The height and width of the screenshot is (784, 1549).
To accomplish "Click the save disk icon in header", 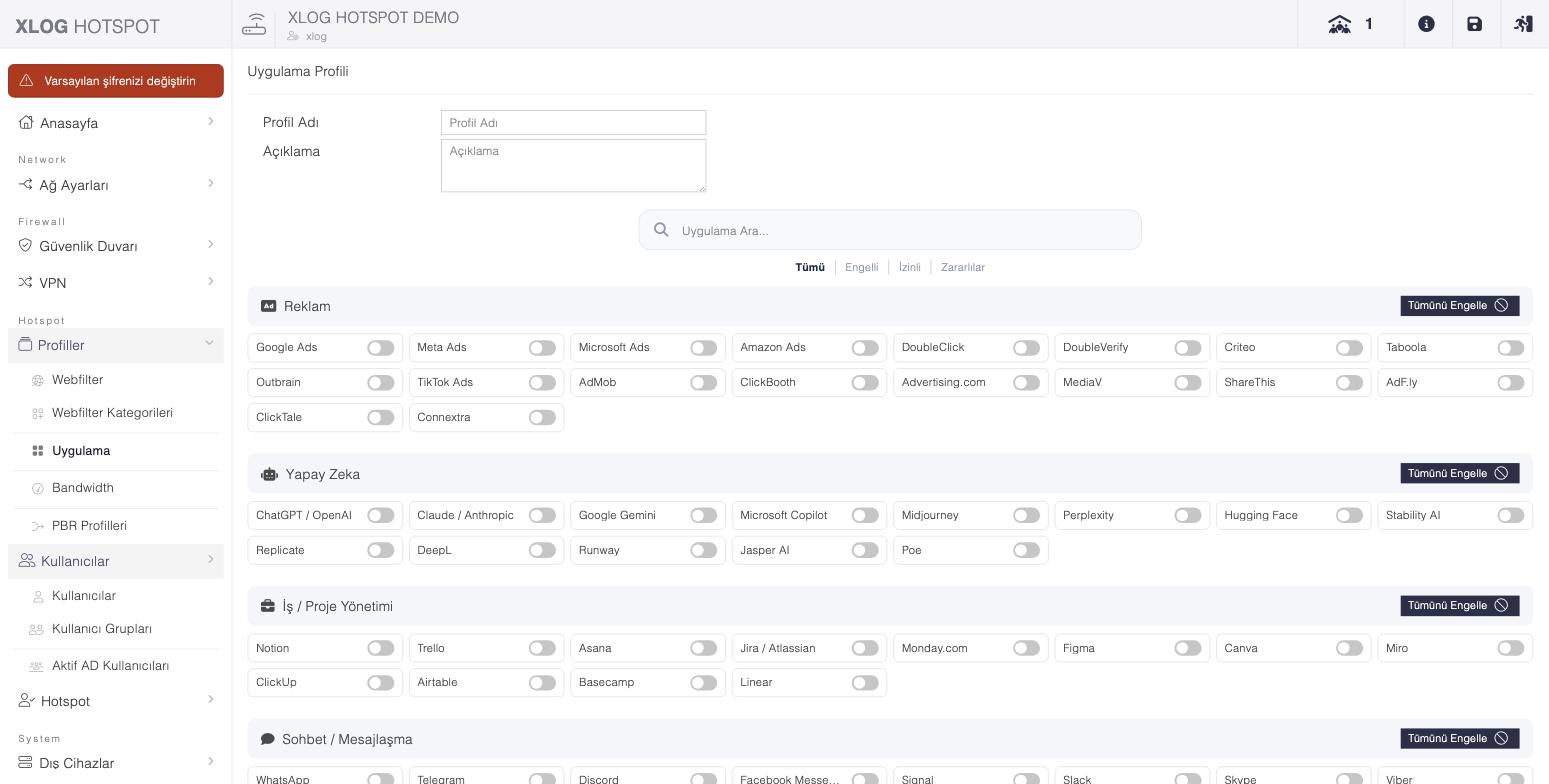I will 1474,24.
